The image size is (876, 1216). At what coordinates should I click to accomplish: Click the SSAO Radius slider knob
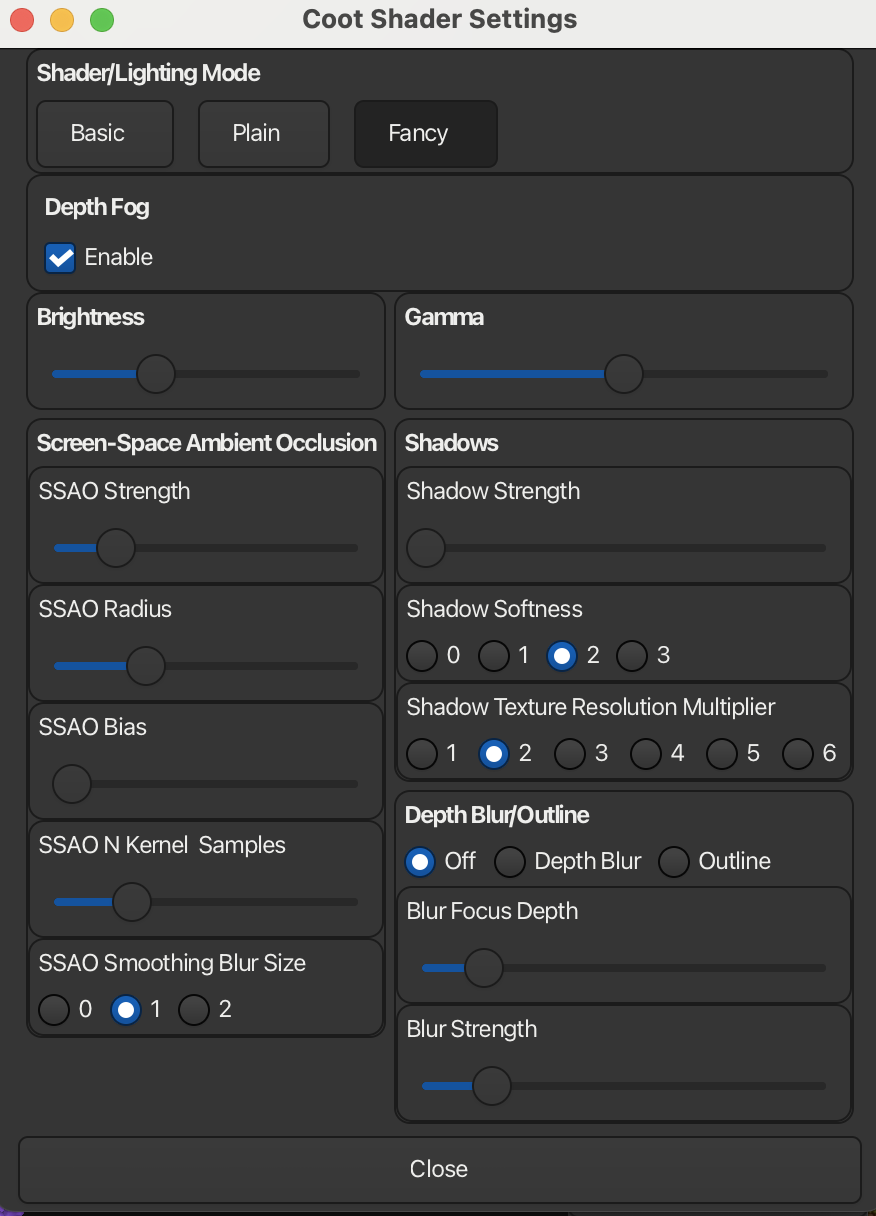click(x=146, y=666)
